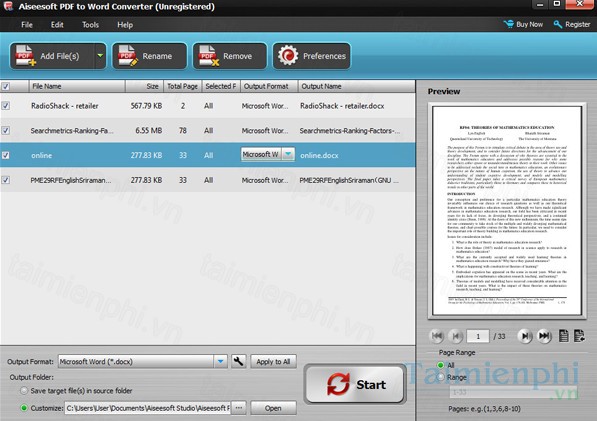Viewport: 597px width, 421px height.
Task: Go to first preview page icon
Action: click(437, 336)
